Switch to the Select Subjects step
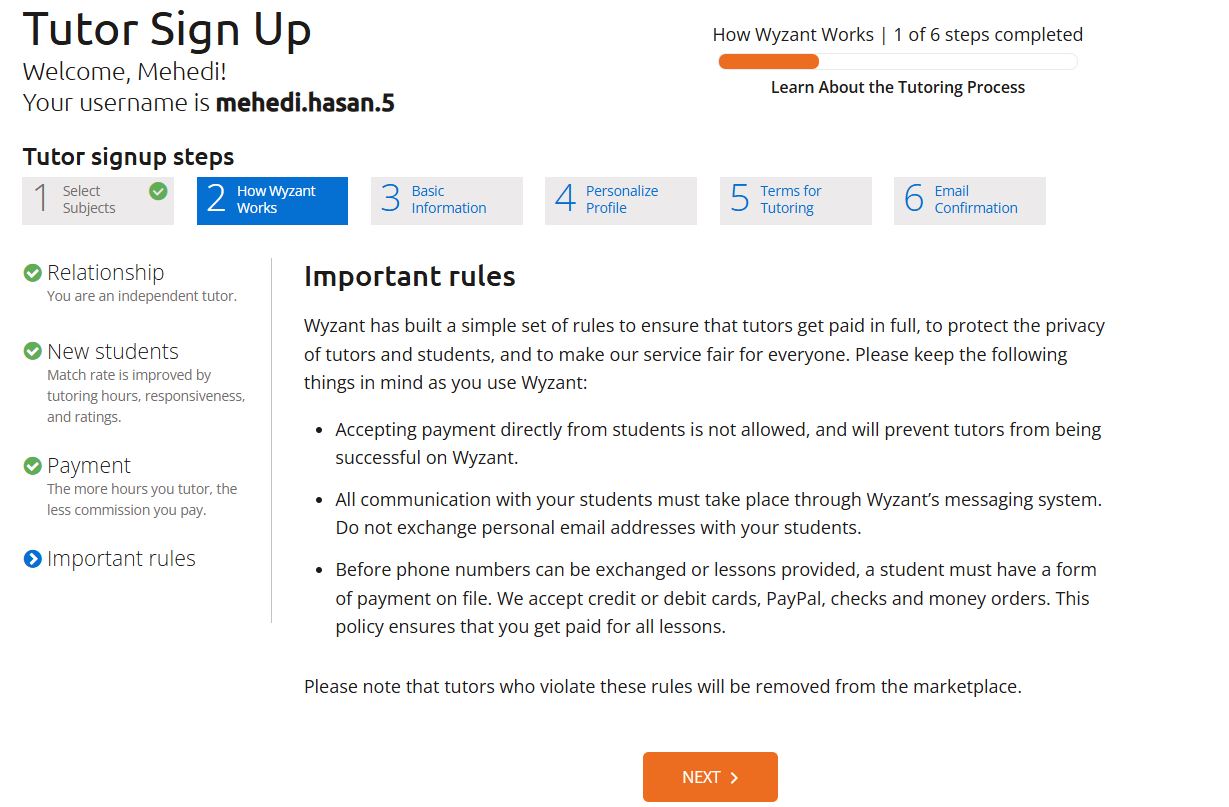The width and height of the screenshot is (1229, 807). [x=97, y=200]
